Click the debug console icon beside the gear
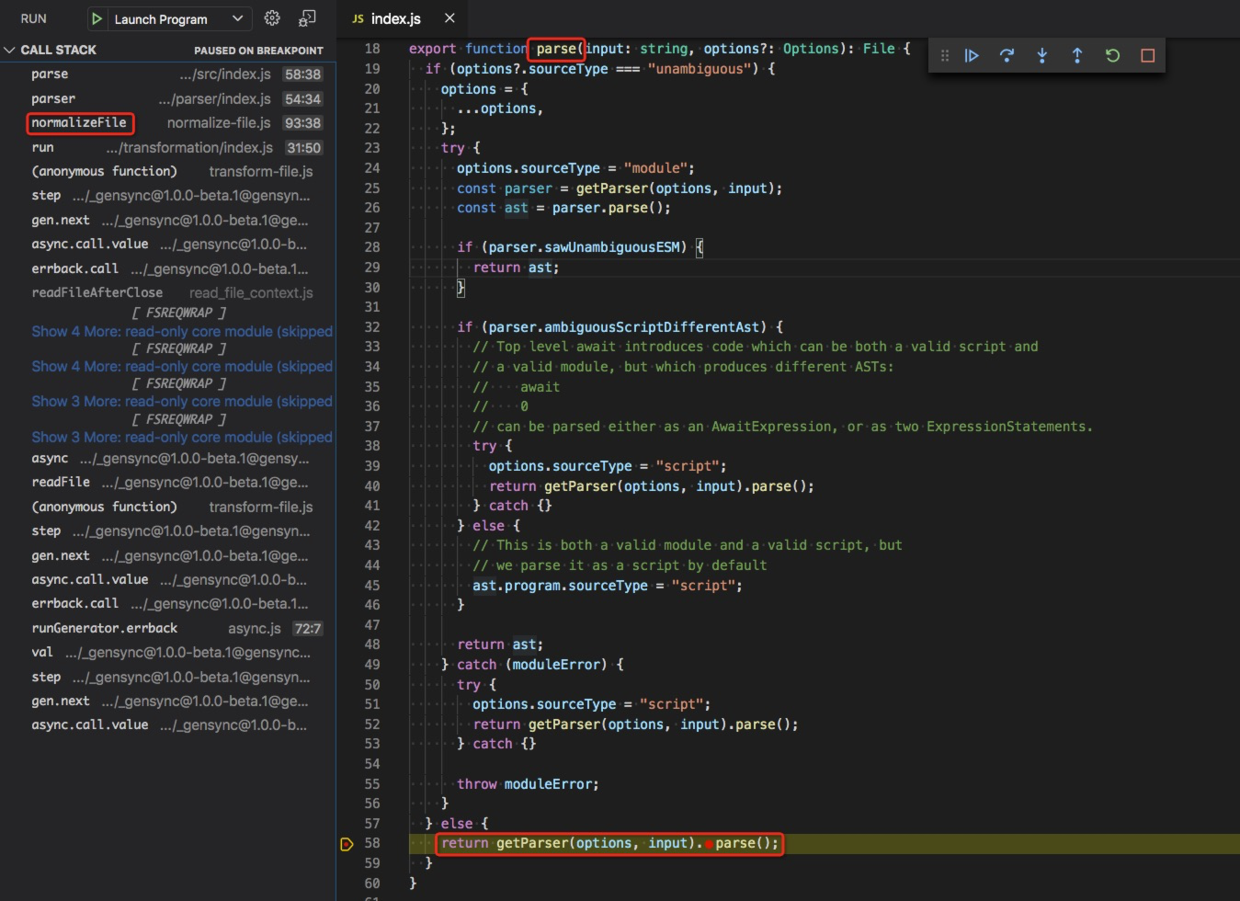1240x901 pixels. (306, 18)
